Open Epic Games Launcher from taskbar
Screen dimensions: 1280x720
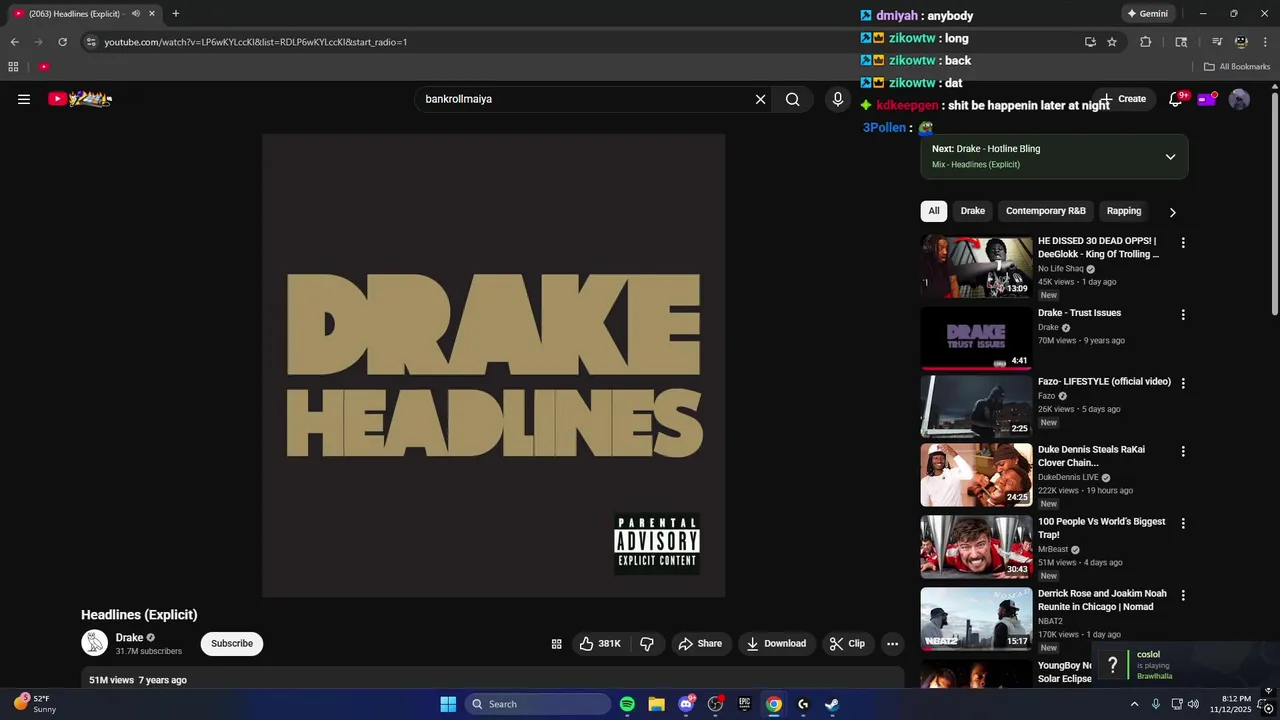point(744,704)
